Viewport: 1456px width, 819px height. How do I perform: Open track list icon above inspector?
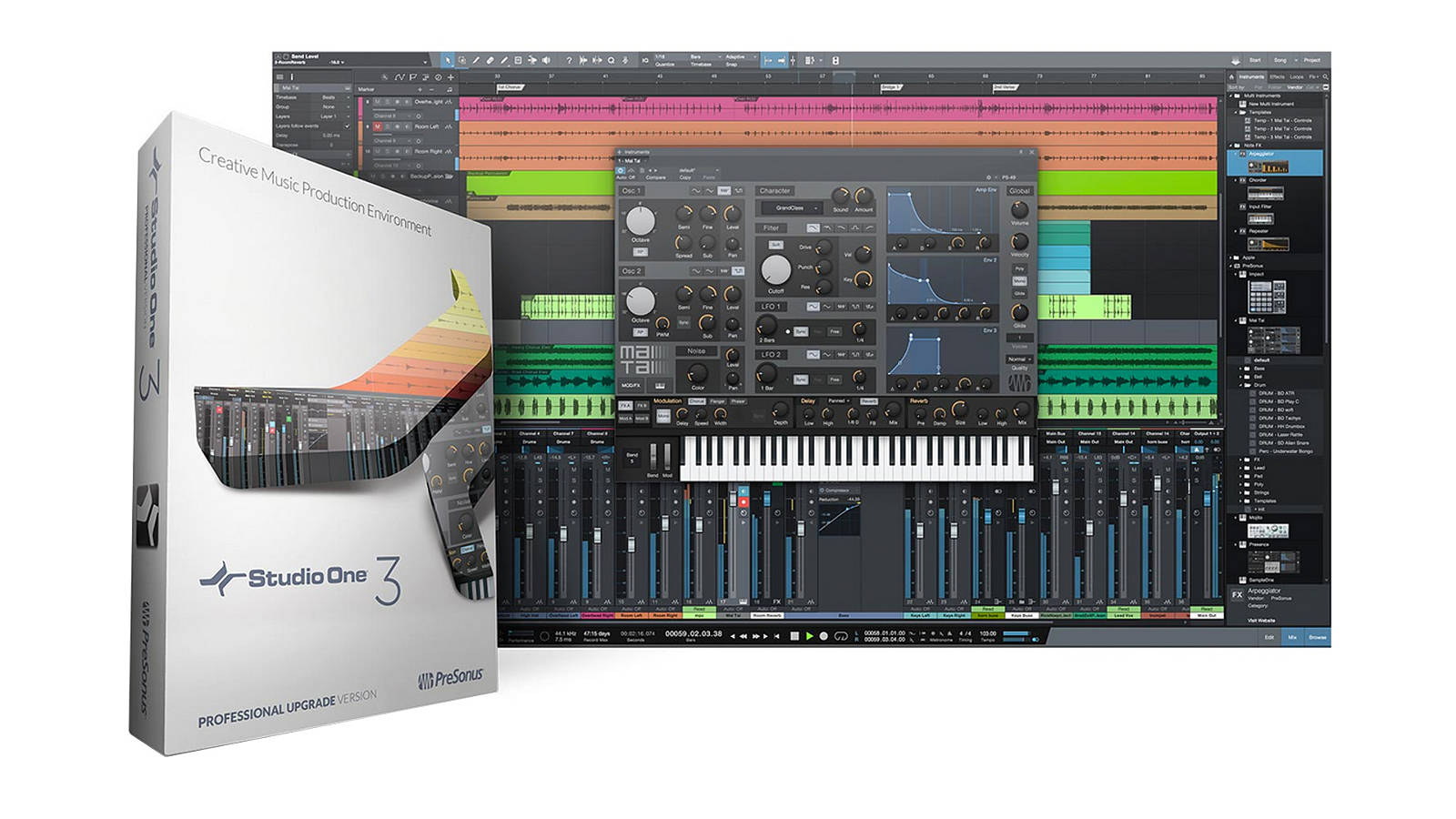(x=280, y=76)
